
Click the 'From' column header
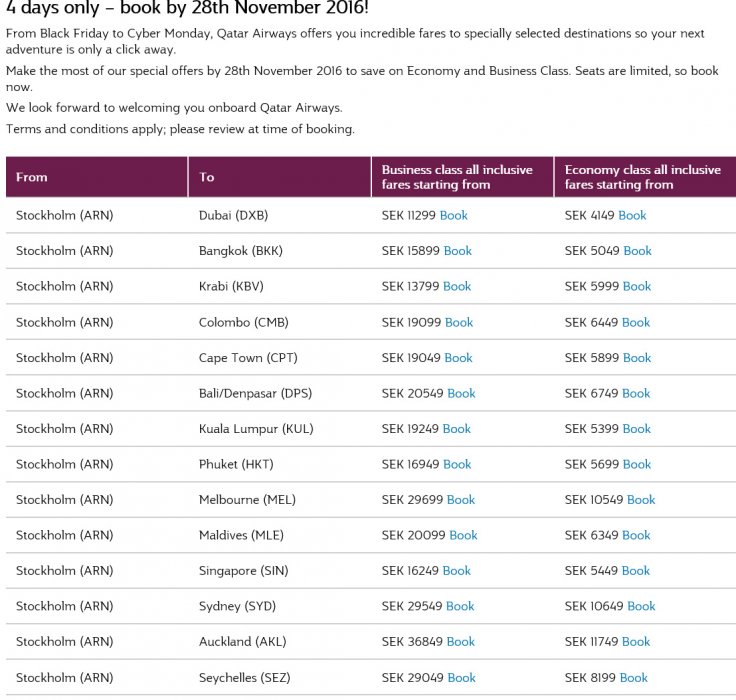(x=32, y=177)
